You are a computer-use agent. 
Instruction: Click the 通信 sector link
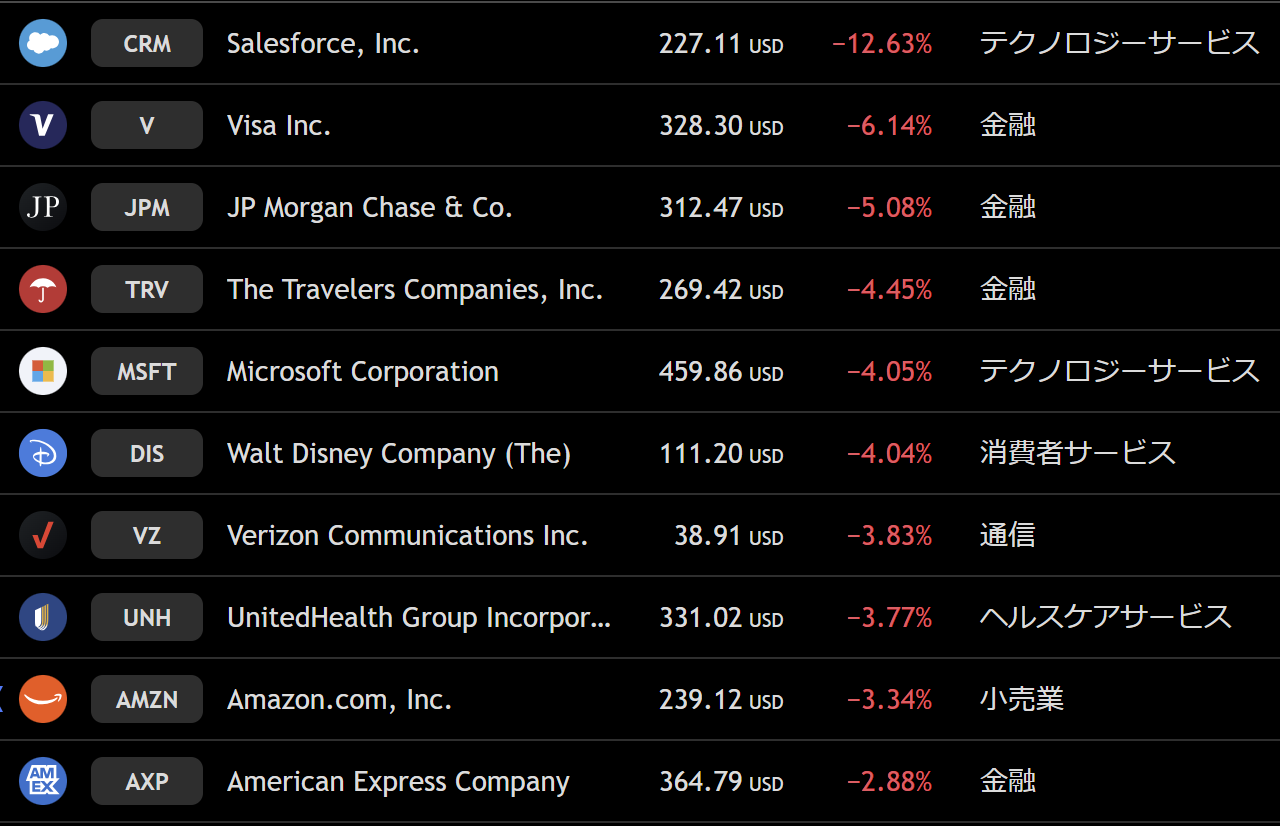click(x=1007, y=536)
